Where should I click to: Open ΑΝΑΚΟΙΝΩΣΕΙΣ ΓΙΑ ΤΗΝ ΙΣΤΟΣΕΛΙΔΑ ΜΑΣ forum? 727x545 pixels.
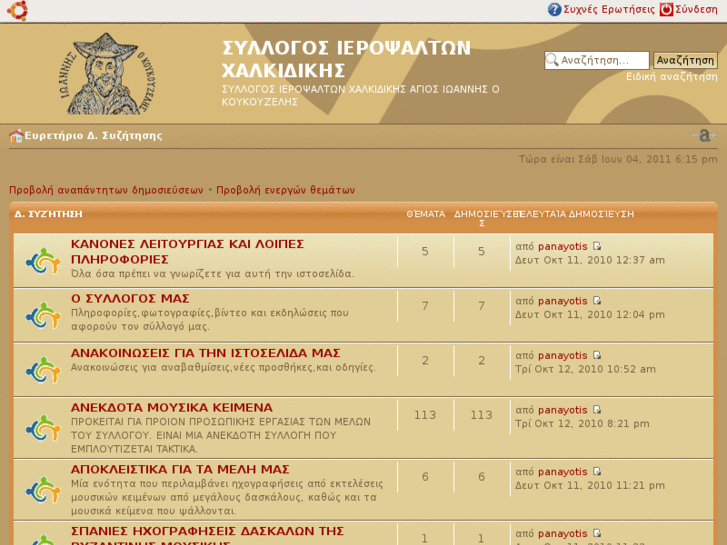click(205, 353)
